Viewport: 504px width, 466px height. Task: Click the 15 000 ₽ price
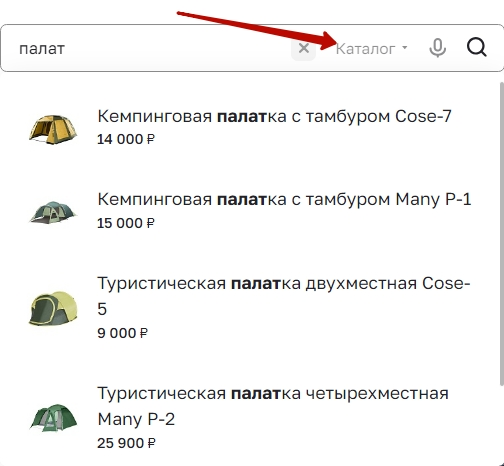point(126,223)
